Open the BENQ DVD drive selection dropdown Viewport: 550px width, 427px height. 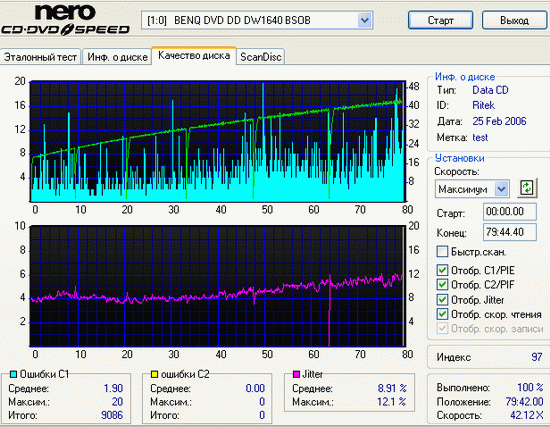[364, 20]
